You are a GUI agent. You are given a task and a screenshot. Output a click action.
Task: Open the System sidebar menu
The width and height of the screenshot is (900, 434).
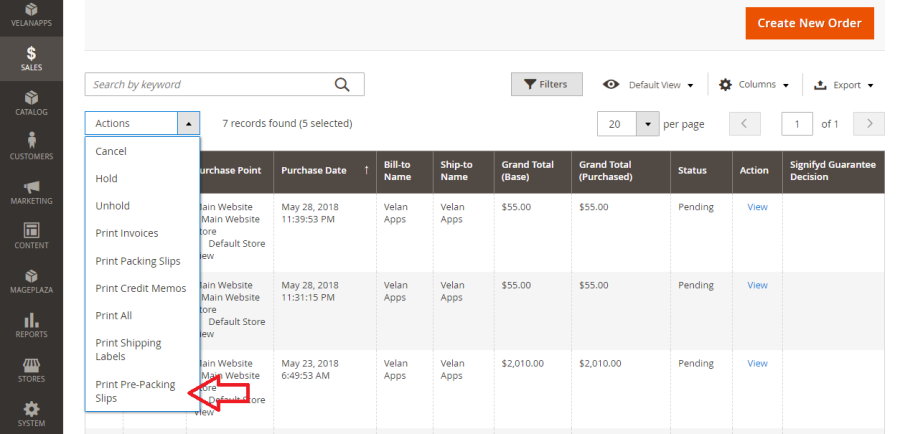coord(31,414)
